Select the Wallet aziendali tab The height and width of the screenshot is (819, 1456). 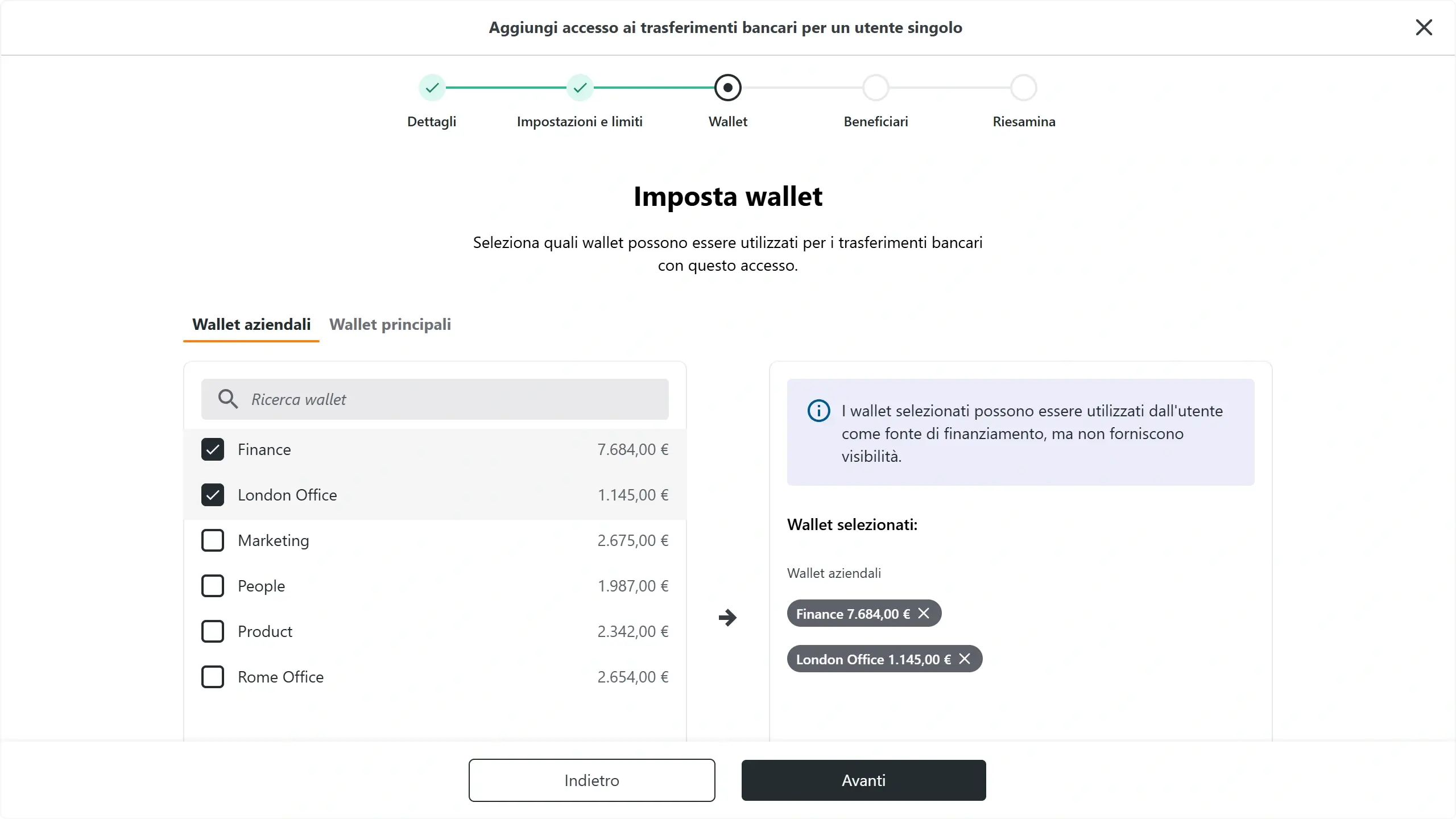(251, 325)
